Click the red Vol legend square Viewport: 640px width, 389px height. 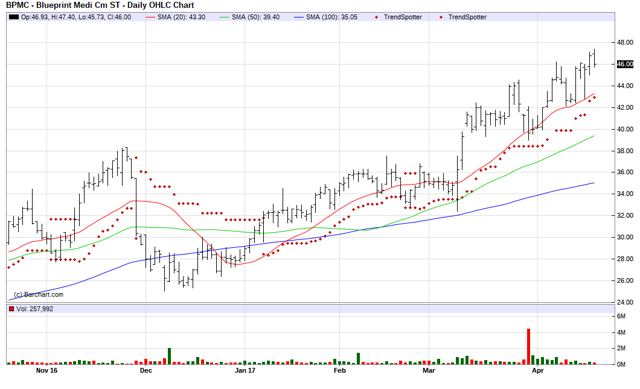(x=11, y=309)
